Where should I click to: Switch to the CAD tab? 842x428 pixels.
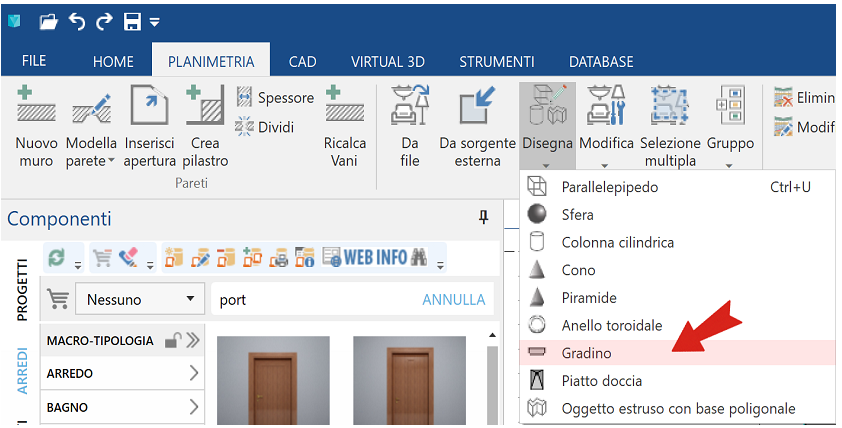tap(302, 62)
